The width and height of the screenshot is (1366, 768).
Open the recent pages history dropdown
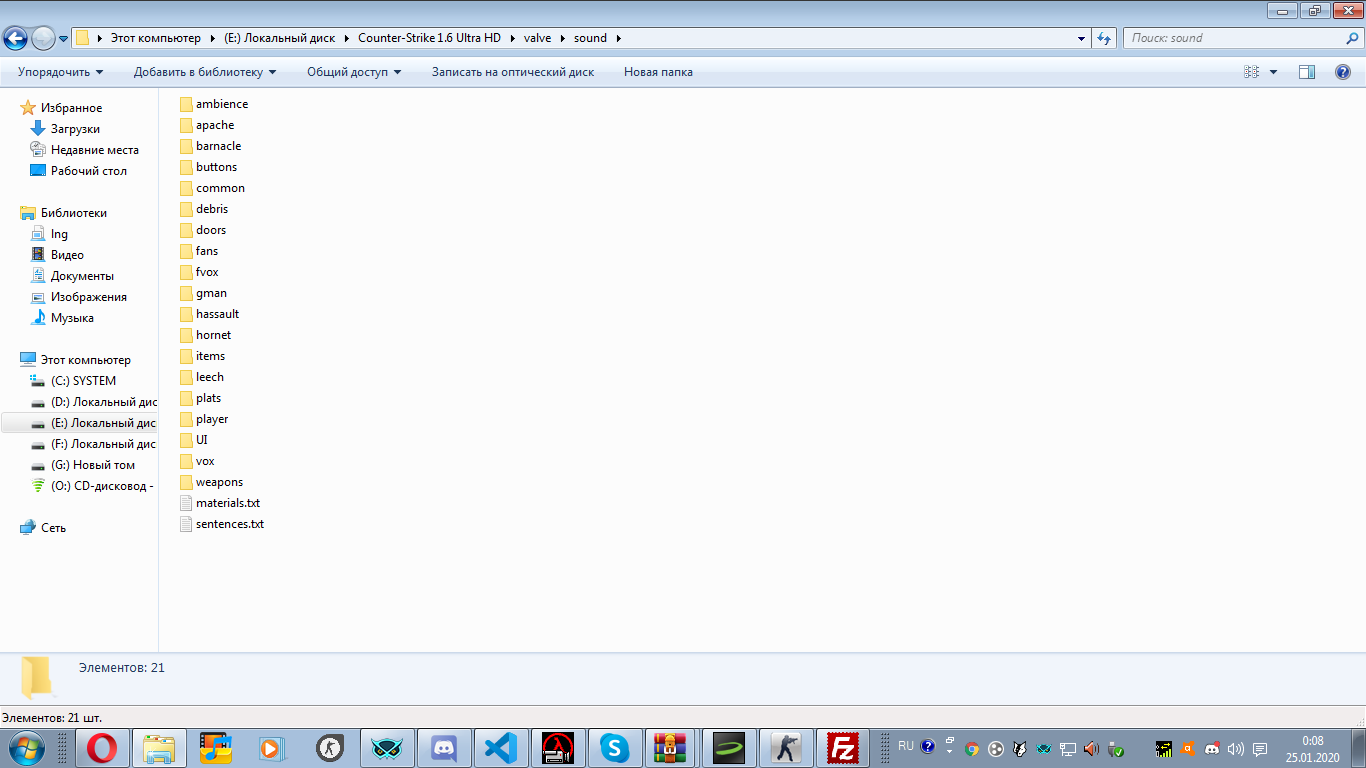64,39
